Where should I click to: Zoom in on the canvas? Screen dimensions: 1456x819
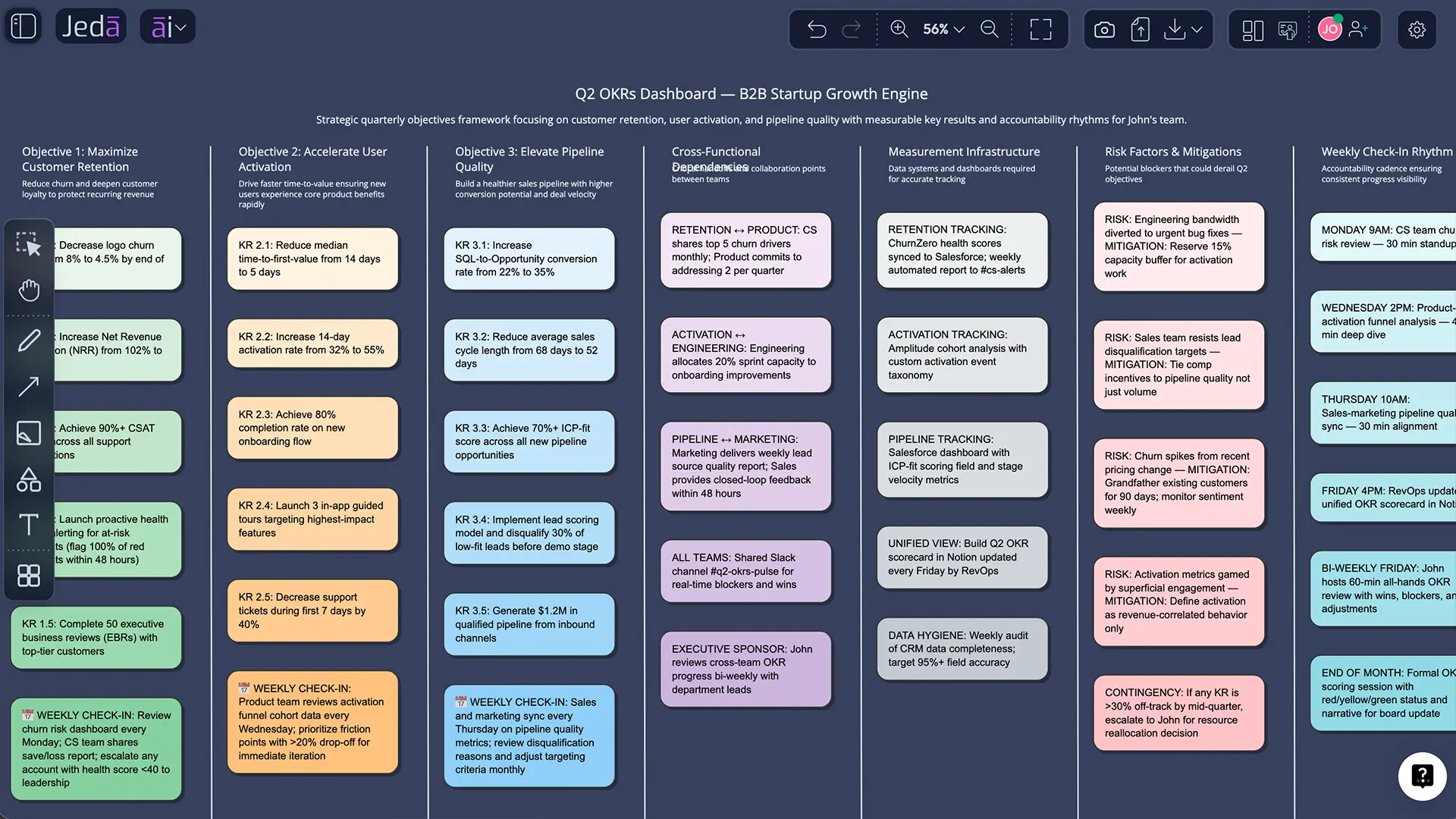coord(899,29)
